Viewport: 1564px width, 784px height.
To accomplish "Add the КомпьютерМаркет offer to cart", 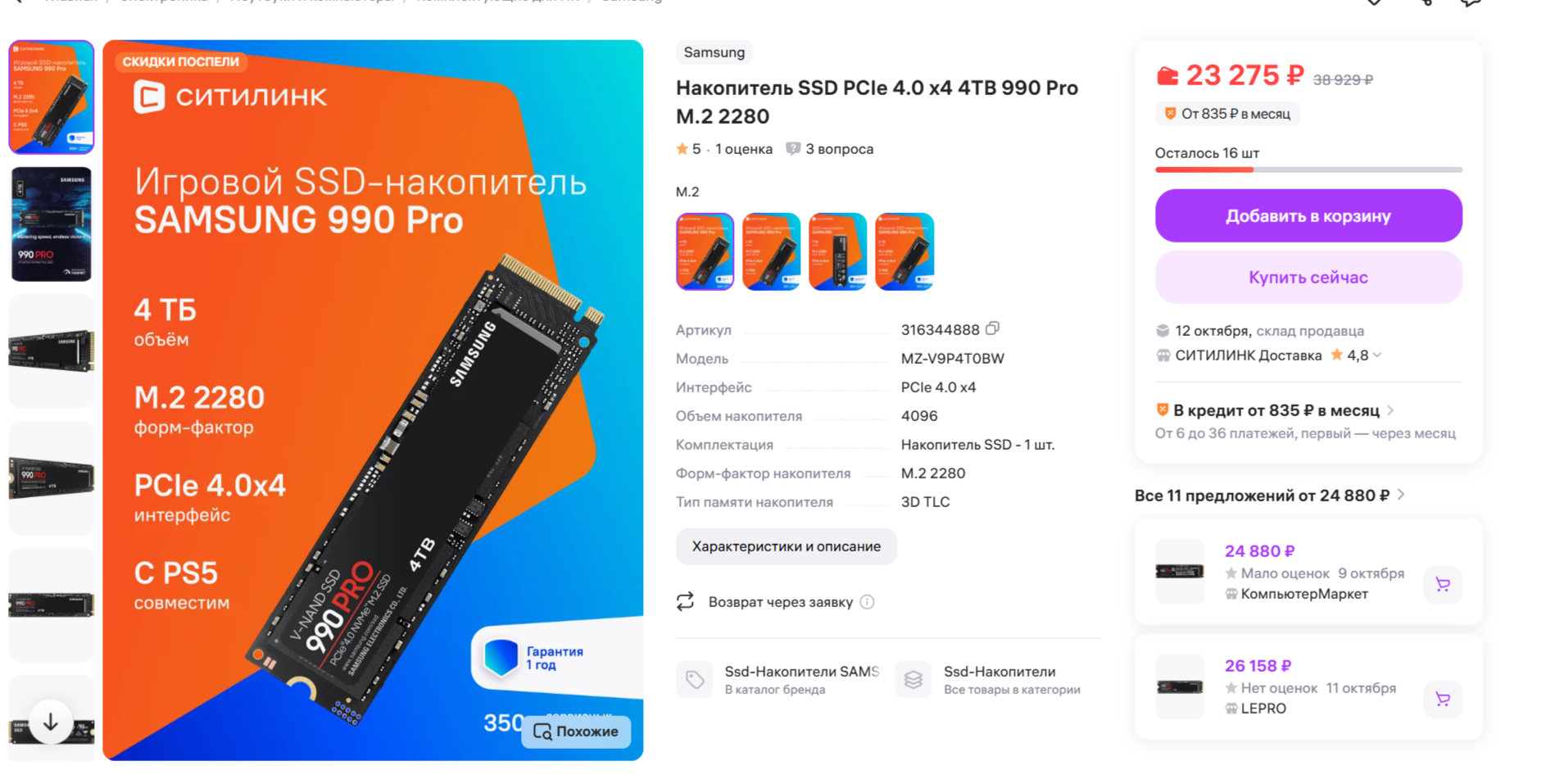I will [x=1443, y=584].
